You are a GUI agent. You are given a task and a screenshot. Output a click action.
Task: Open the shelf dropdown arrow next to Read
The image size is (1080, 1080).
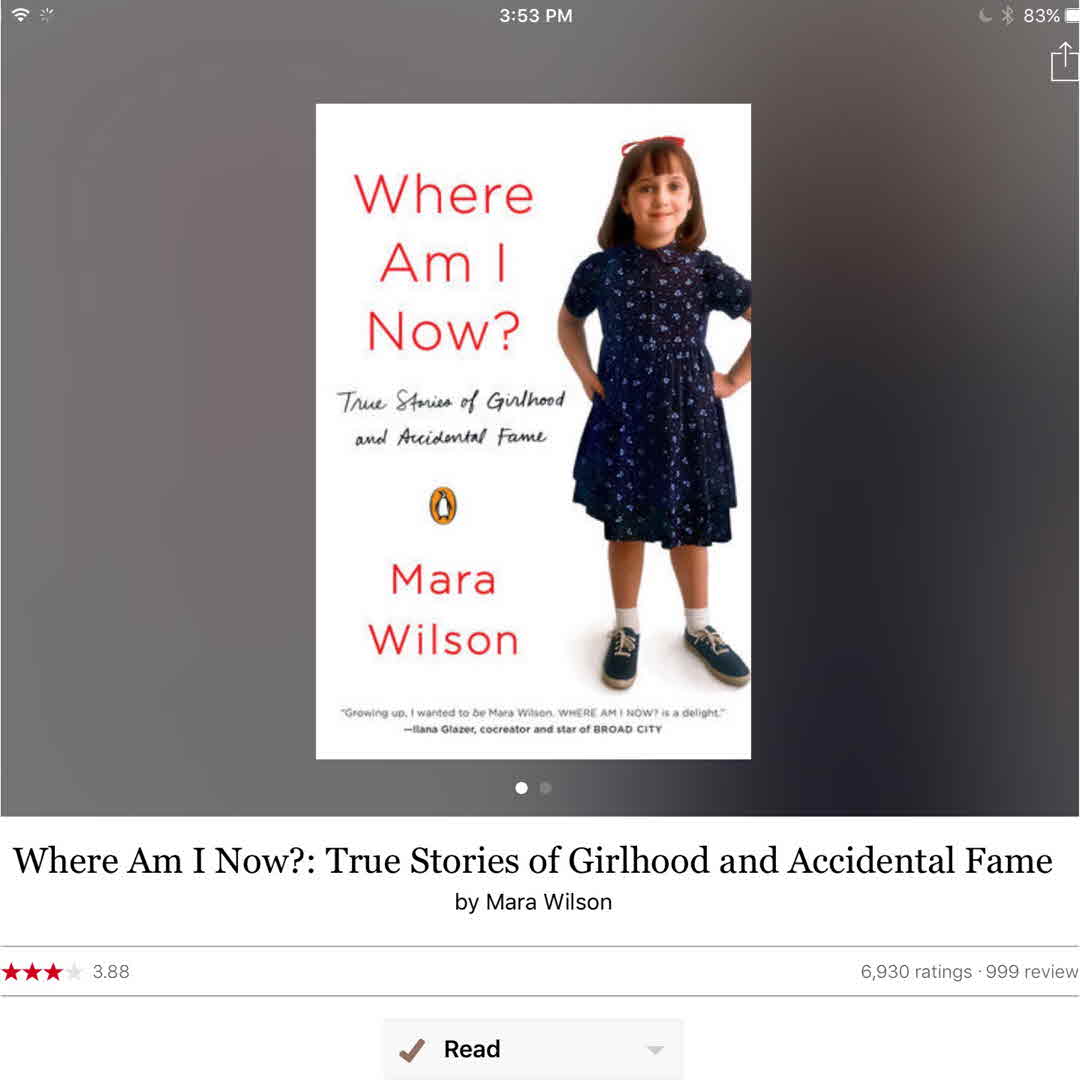[655, 1050]
